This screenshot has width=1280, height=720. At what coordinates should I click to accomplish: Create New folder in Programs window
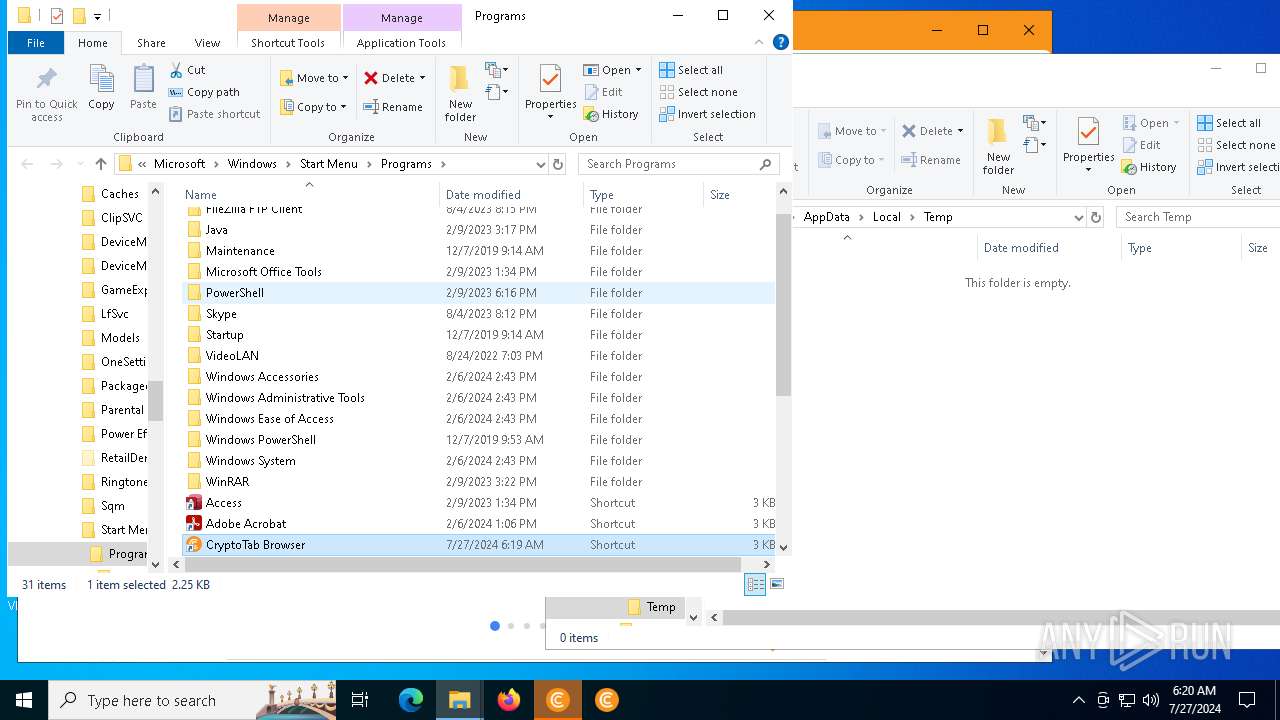pos(460,93)
